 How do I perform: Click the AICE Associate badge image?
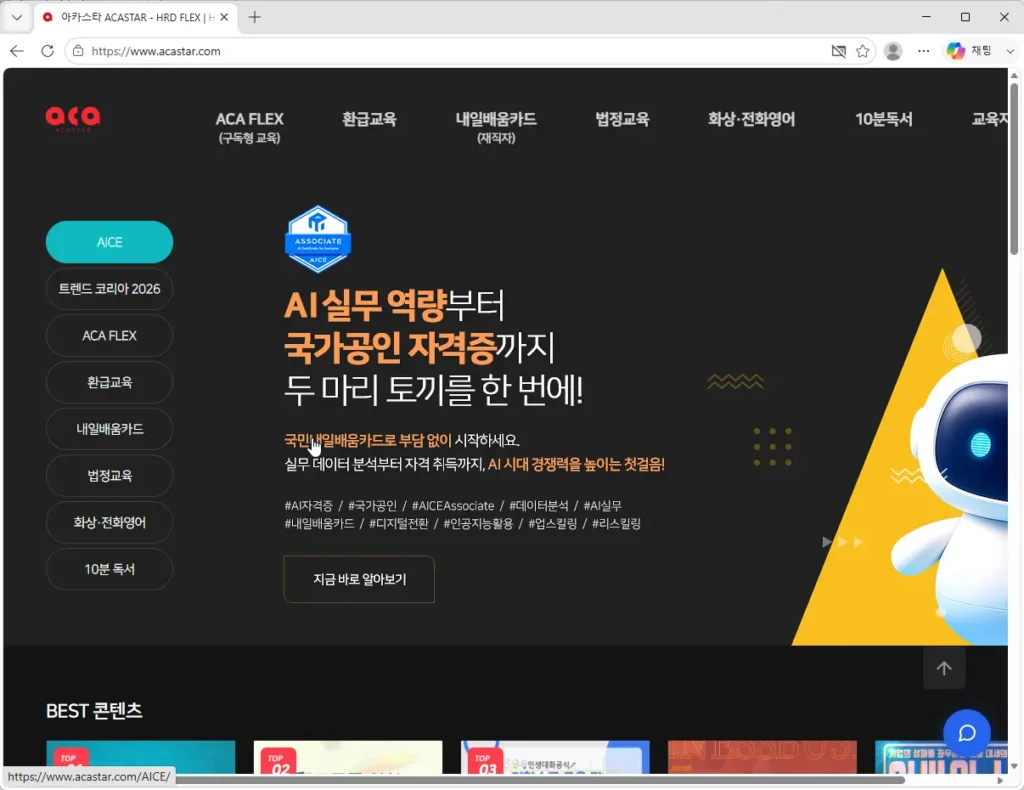(318, 239)
